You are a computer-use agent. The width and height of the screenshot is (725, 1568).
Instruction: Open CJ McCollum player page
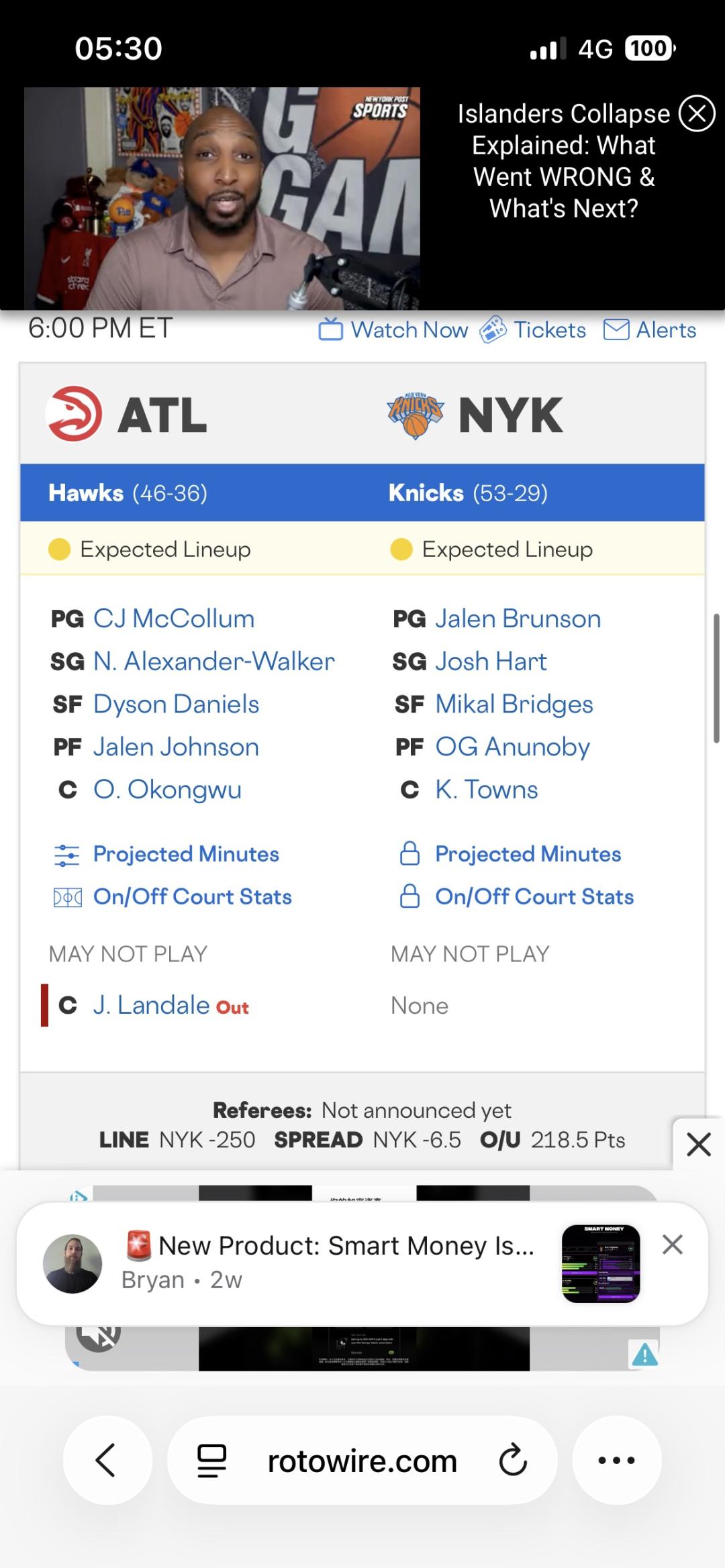click(174, 619)
